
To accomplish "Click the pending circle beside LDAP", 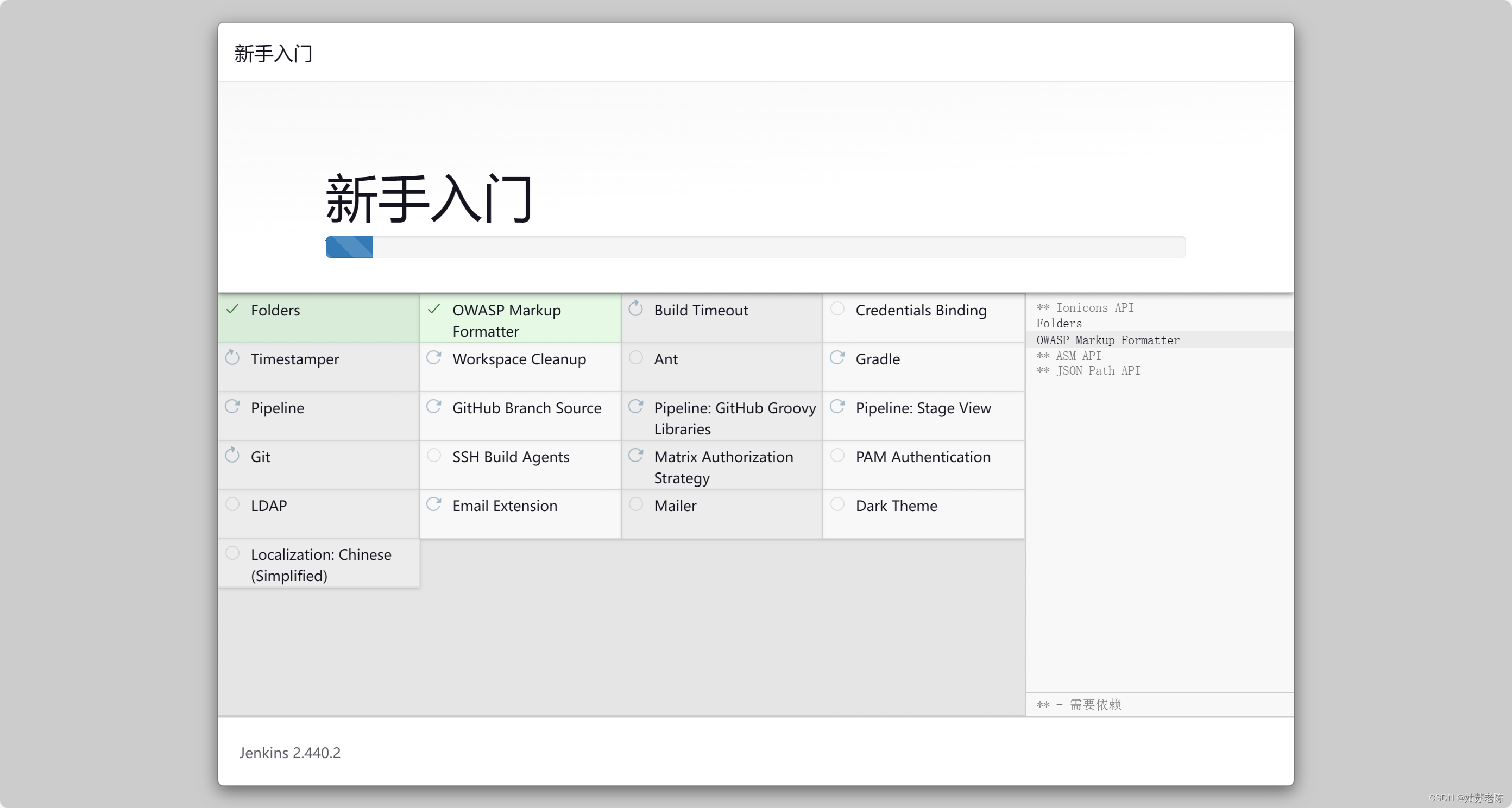I will pyautogui.click(x=232, y=504).
